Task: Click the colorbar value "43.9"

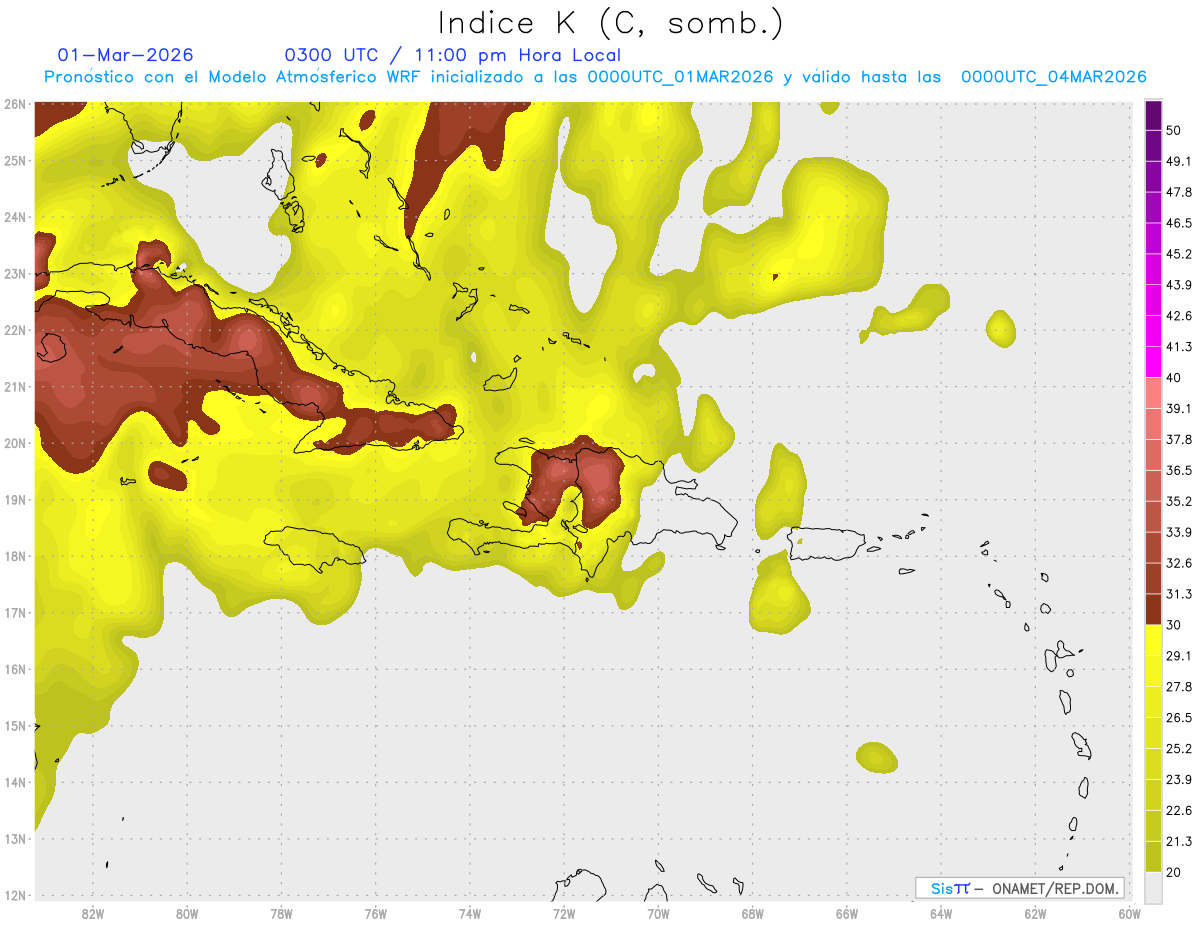Action: [1178, 285]
